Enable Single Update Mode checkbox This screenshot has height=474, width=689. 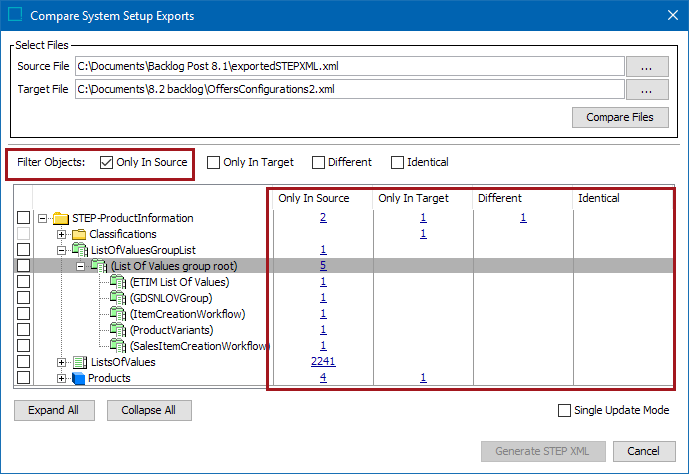[x=566, y=410]
